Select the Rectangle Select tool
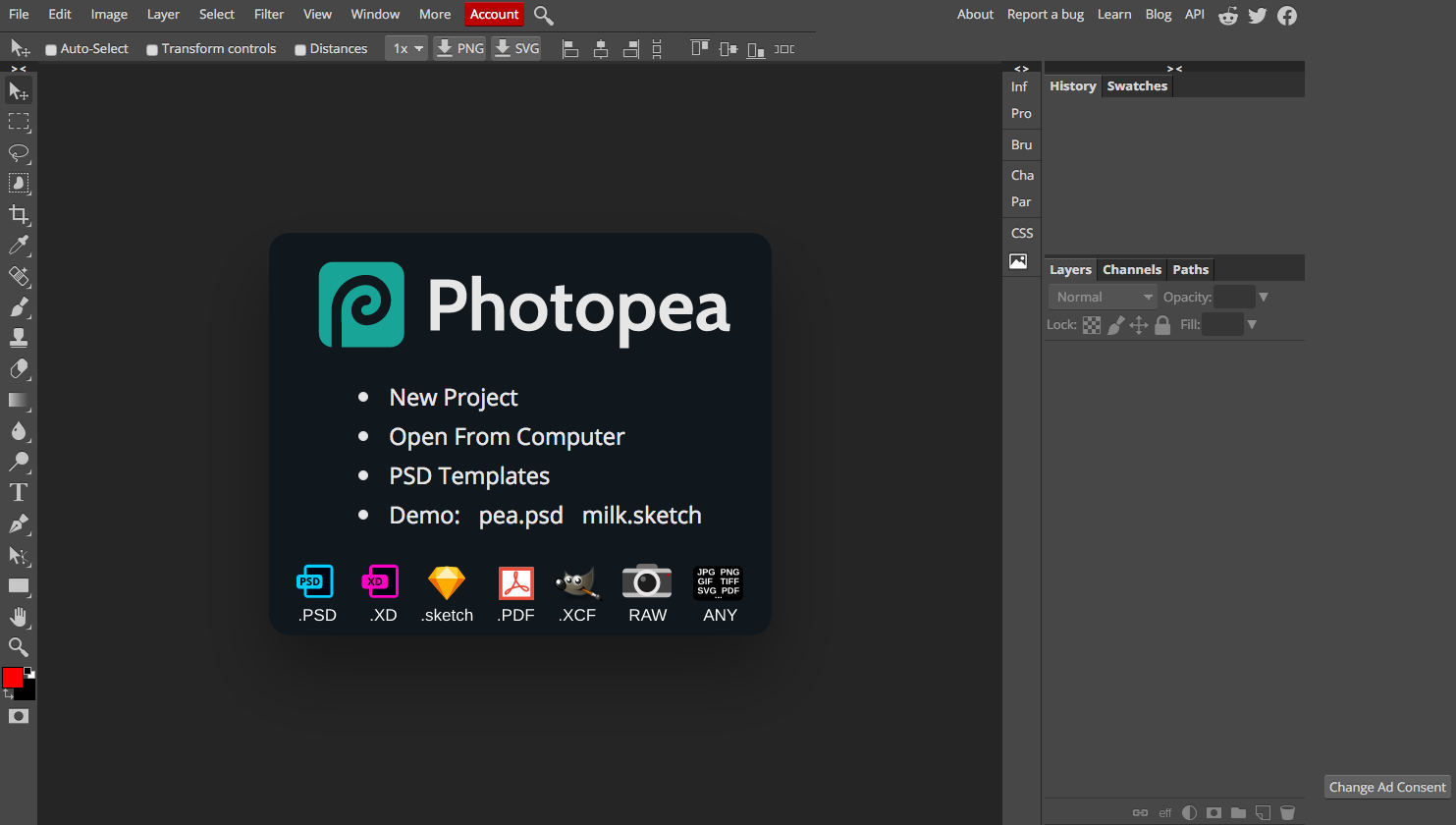 tap(19, 122)
